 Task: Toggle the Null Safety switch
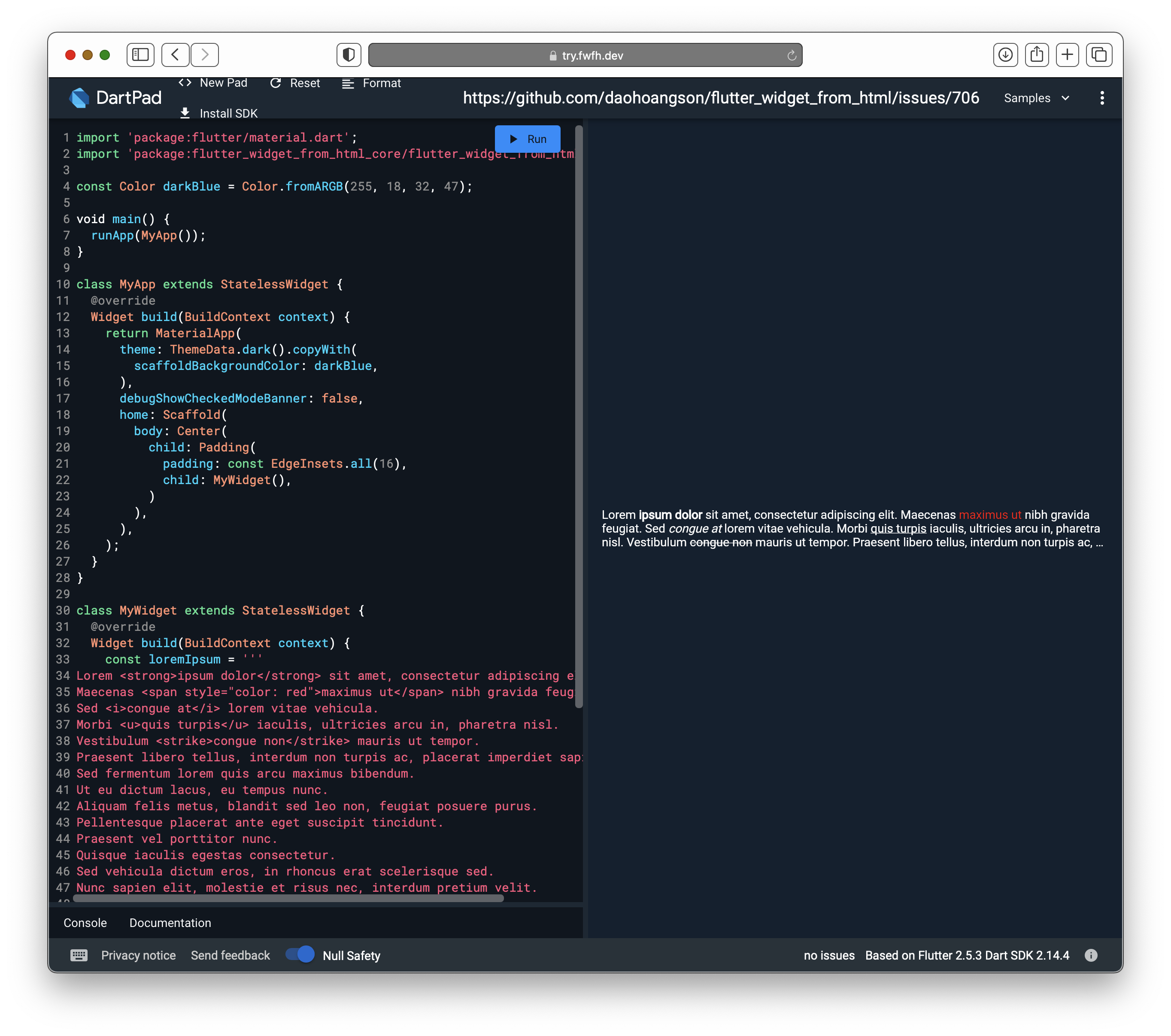click(300, 955)
